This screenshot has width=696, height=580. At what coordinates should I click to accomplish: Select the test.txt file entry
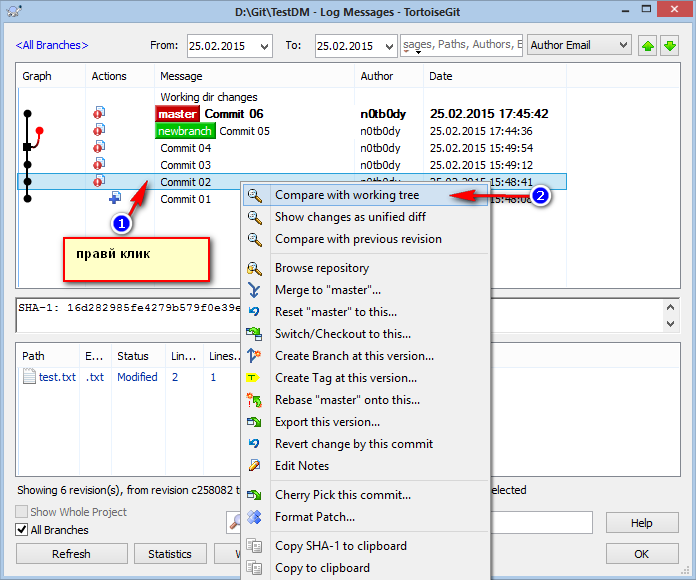57,377
